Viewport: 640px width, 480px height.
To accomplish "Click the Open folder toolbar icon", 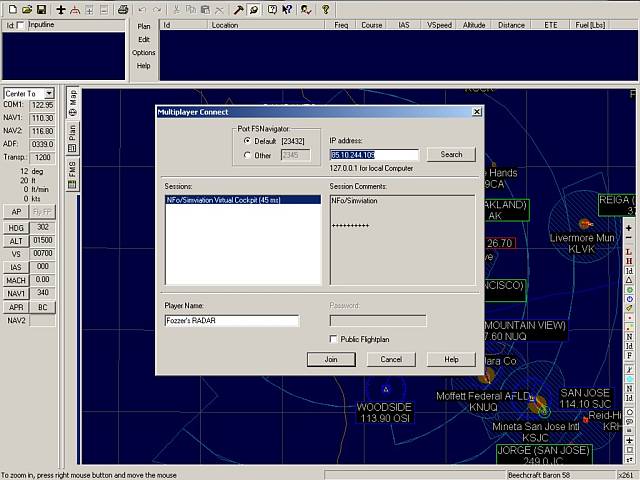I will point(25,9).
